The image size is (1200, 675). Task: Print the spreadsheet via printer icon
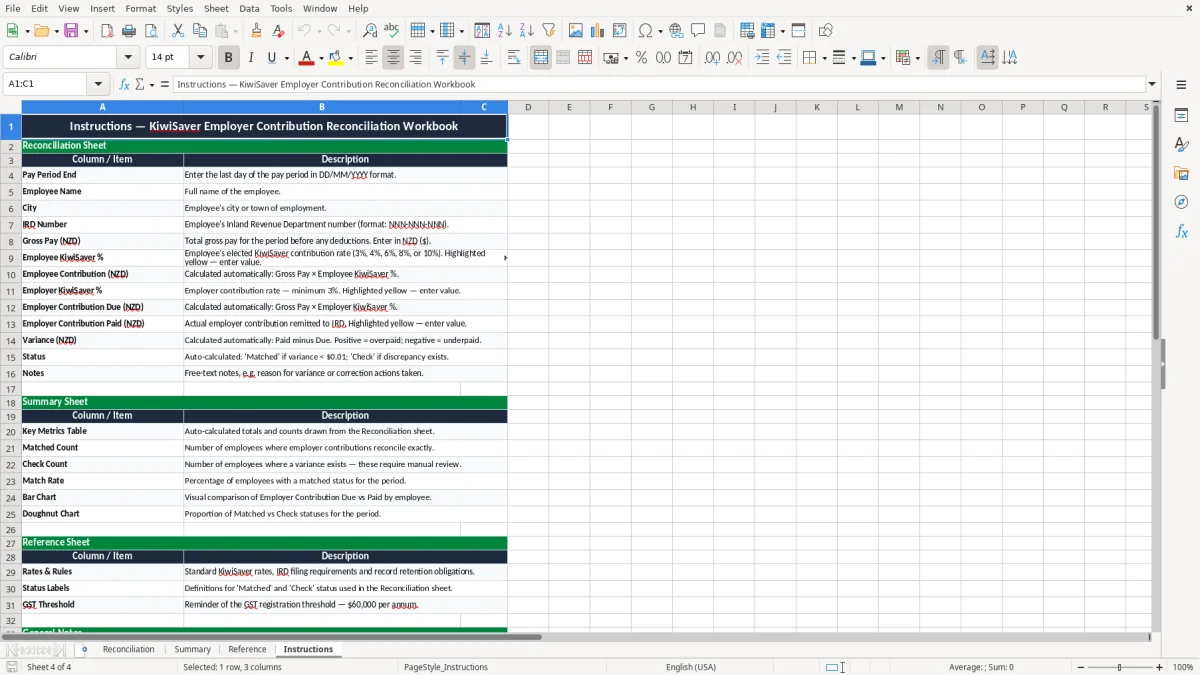tap(129, 31)
